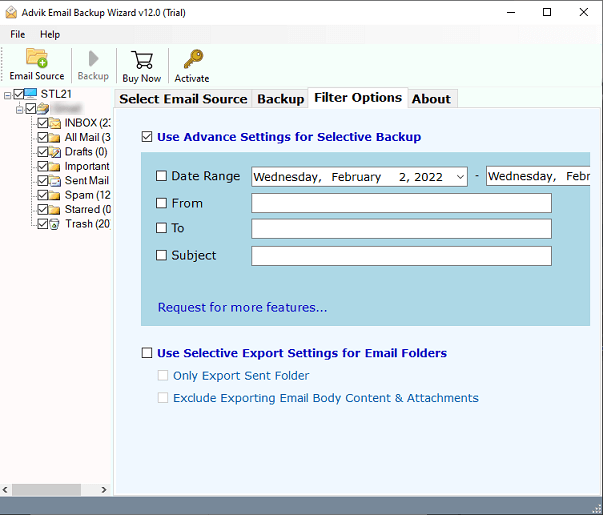Click the tree scrollbar right arrow

click(104, 490)
